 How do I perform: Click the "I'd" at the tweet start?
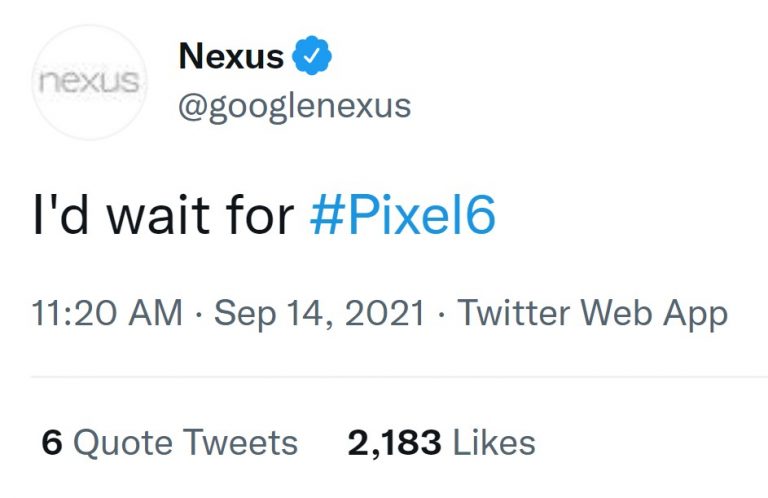pyautogui.click(x=58, y=216)
